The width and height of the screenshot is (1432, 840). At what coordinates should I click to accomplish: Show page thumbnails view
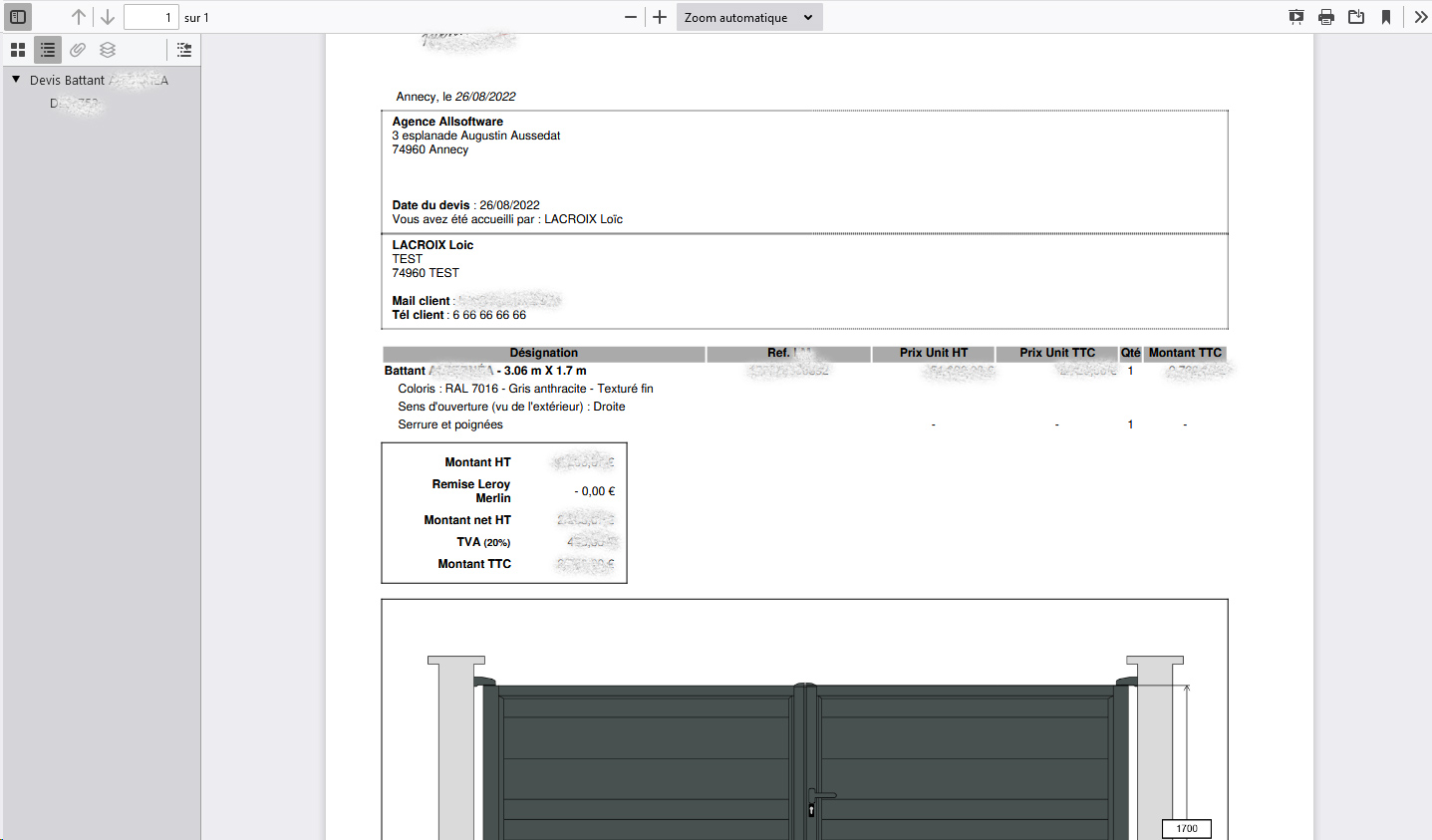click(18, 50)
